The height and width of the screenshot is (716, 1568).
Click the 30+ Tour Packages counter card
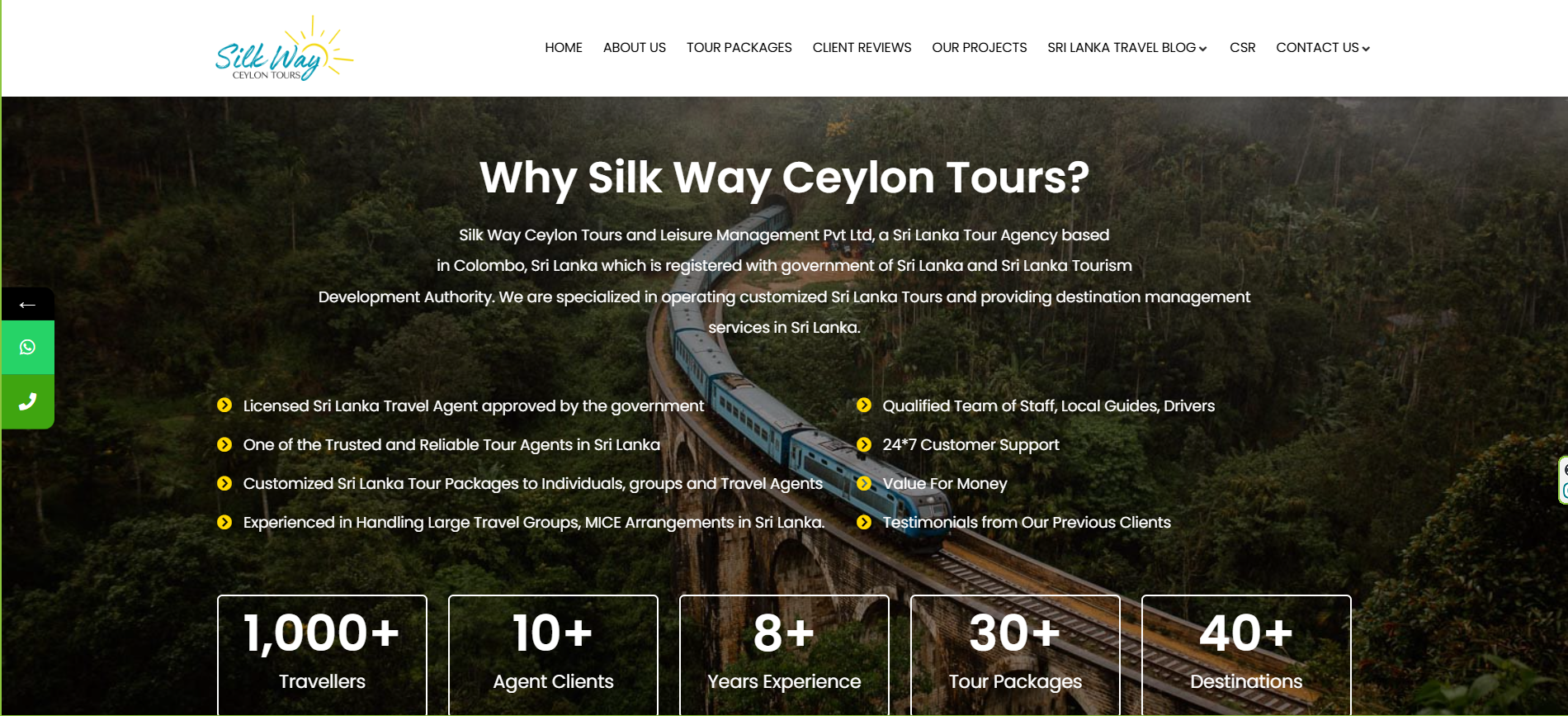point(1015,655)
